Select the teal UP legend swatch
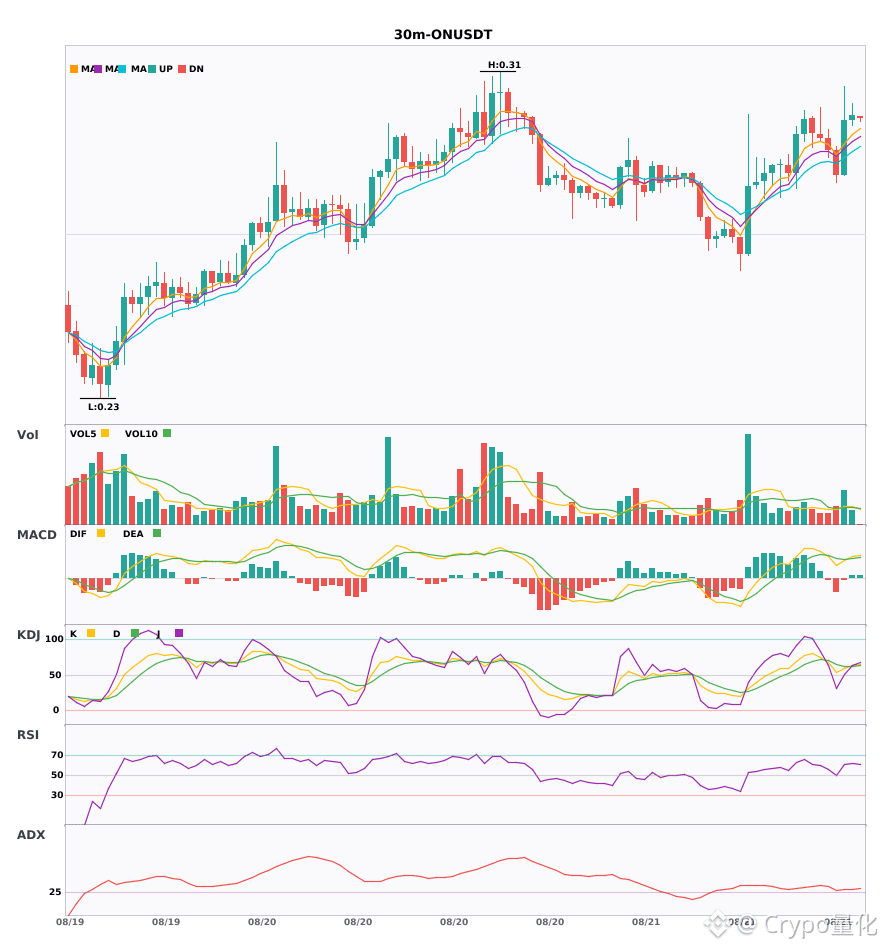The width and height of the screenshot is (885, 950). (x=152, y=69)
